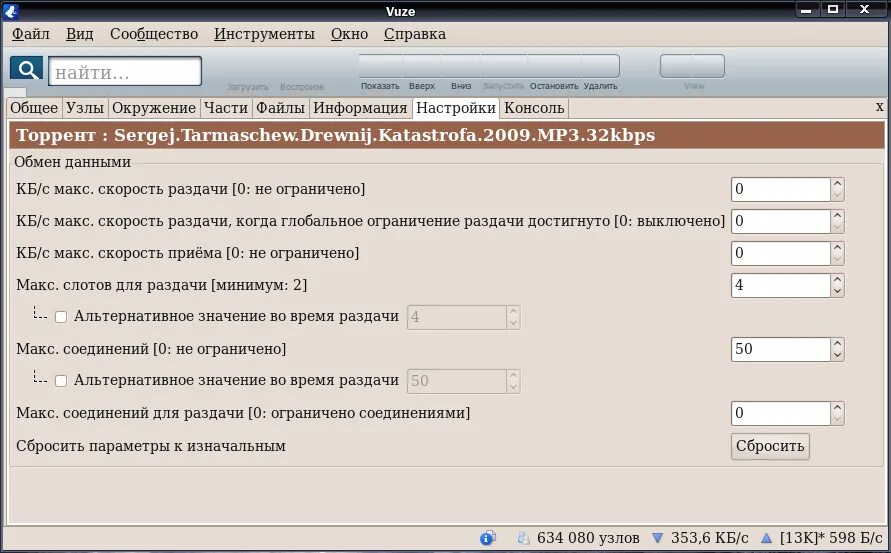The width and height of the screenshot is (891, 553).
Task: Open the Окно menu
Action: (x=349, y=34)
